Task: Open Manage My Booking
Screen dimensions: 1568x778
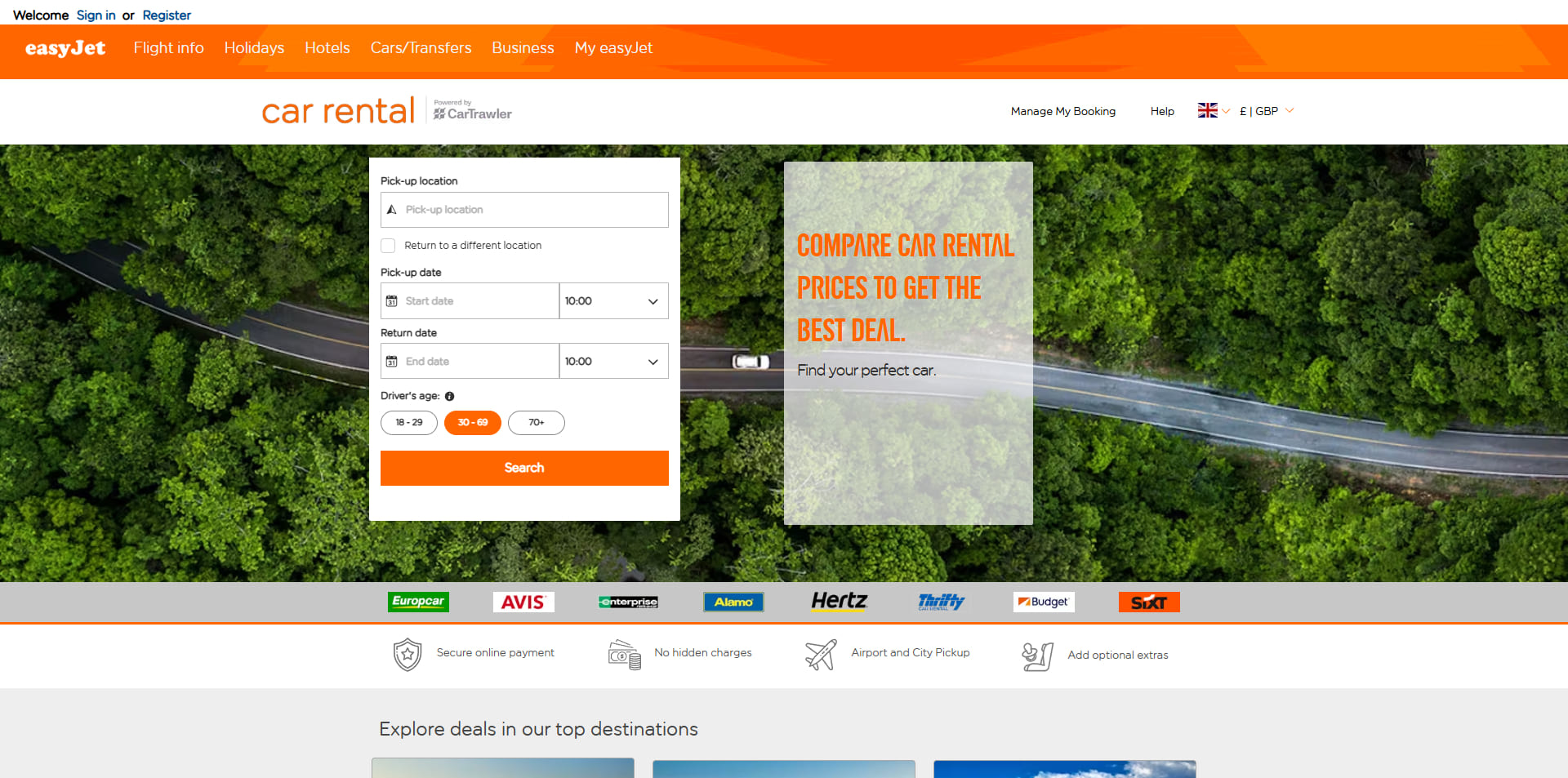Action: tap(1063, 111)
